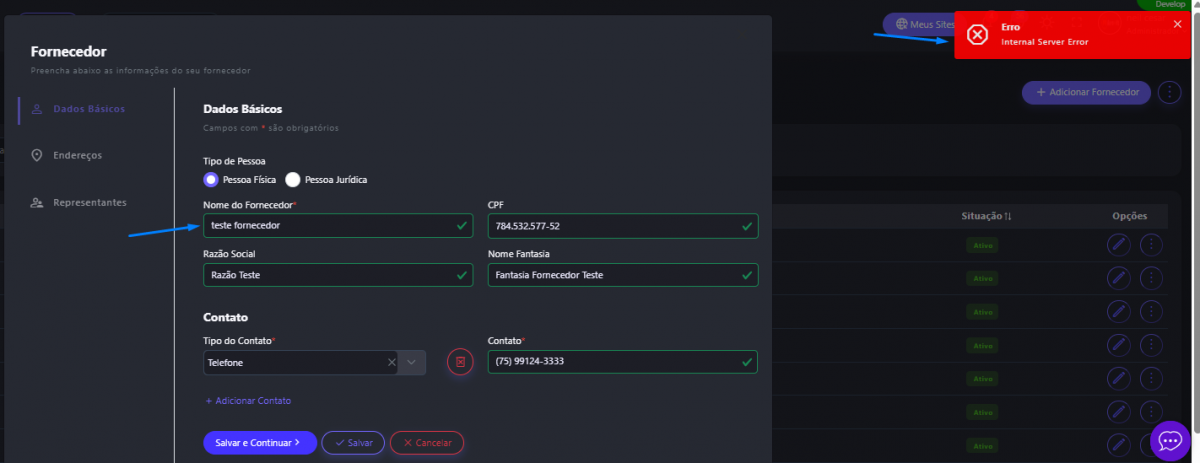
Task: Click the edit pencil in first table row
Action: click(1118, 245)
